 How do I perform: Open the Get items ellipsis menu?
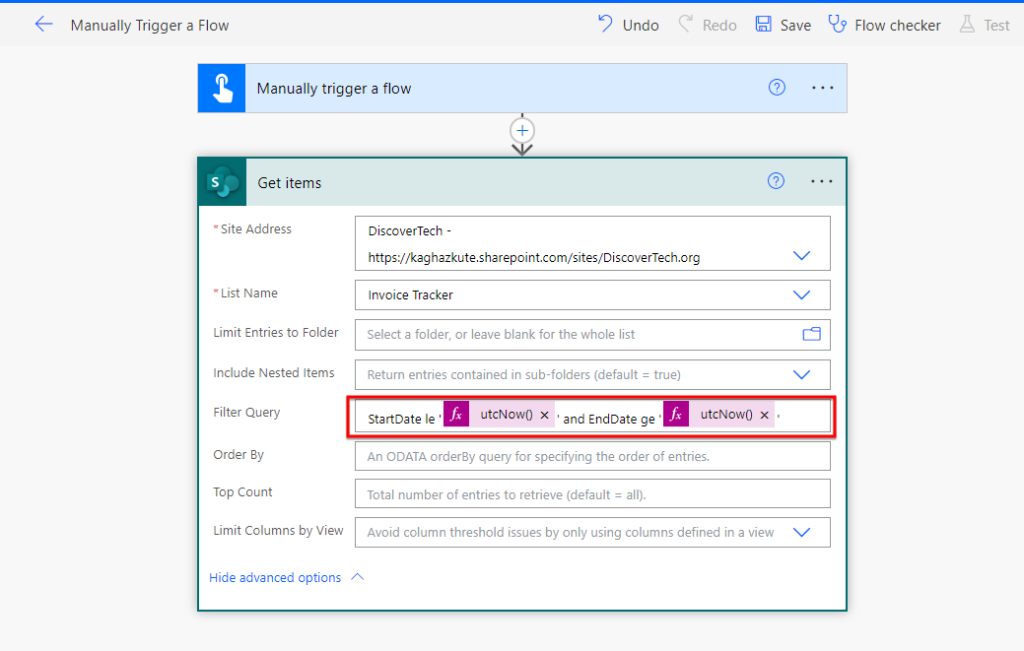point(822,181)
